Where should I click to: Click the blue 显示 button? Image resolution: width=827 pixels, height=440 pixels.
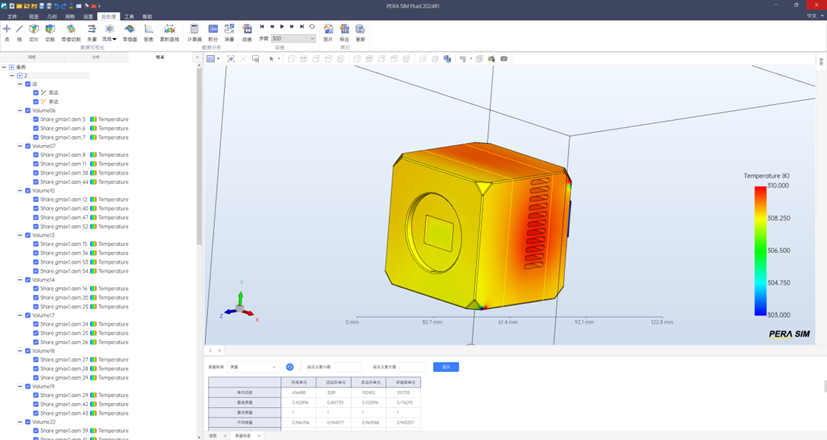coord(445,367)
